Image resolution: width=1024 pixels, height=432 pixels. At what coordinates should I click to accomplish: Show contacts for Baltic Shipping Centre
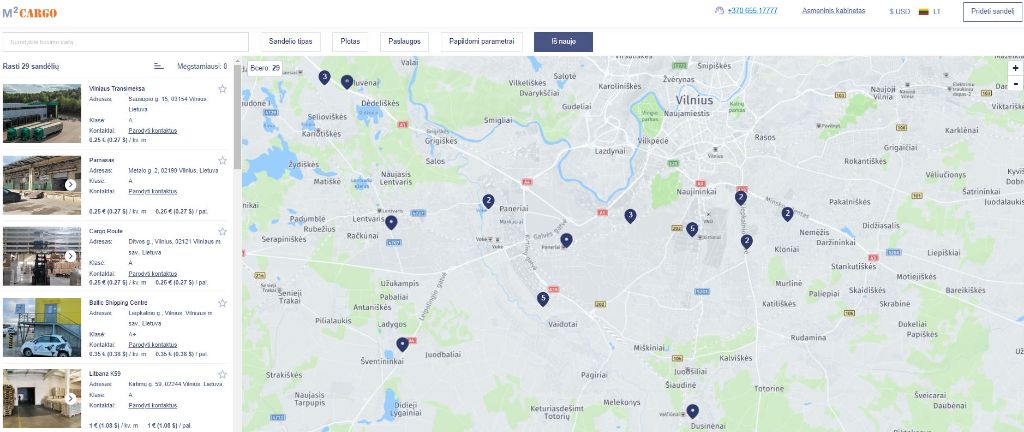(153, 345)
